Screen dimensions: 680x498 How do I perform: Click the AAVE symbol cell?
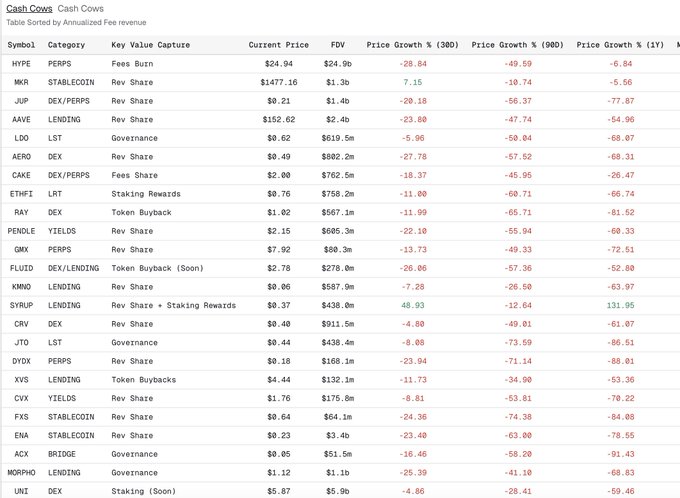coord(21,119)
